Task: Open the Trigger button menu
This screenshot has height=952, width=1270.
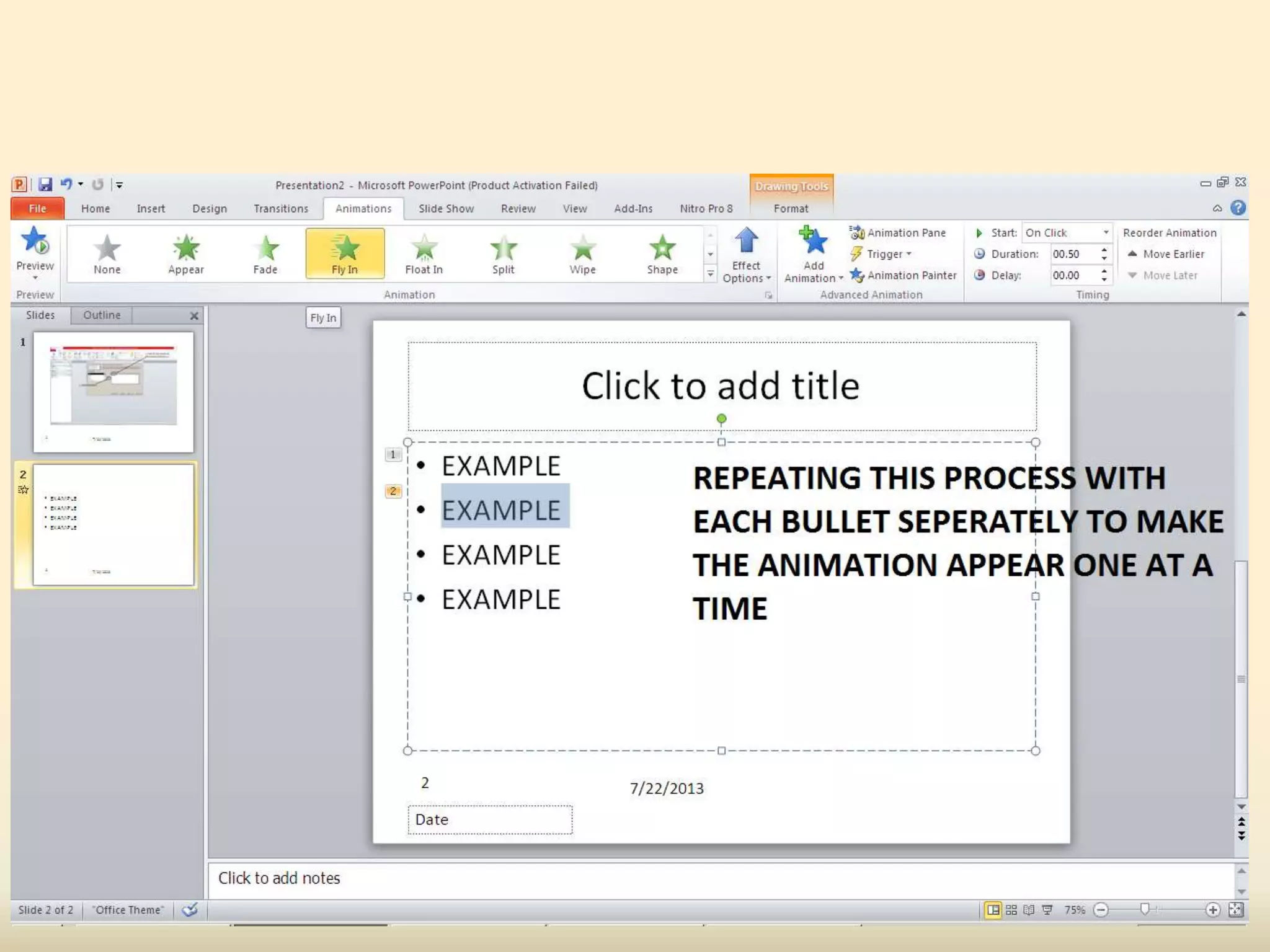Action: click(x=884, y=254)
